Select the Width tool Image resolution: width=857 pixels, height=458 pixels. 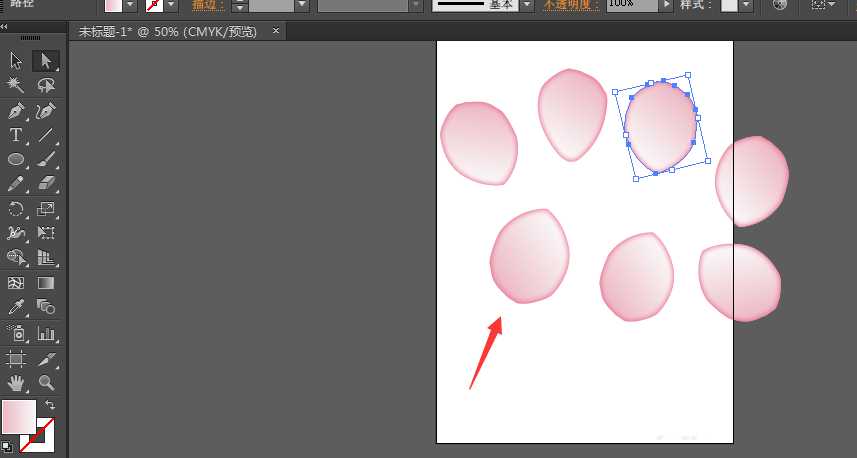pyautogui.click(x=16, y=233)
